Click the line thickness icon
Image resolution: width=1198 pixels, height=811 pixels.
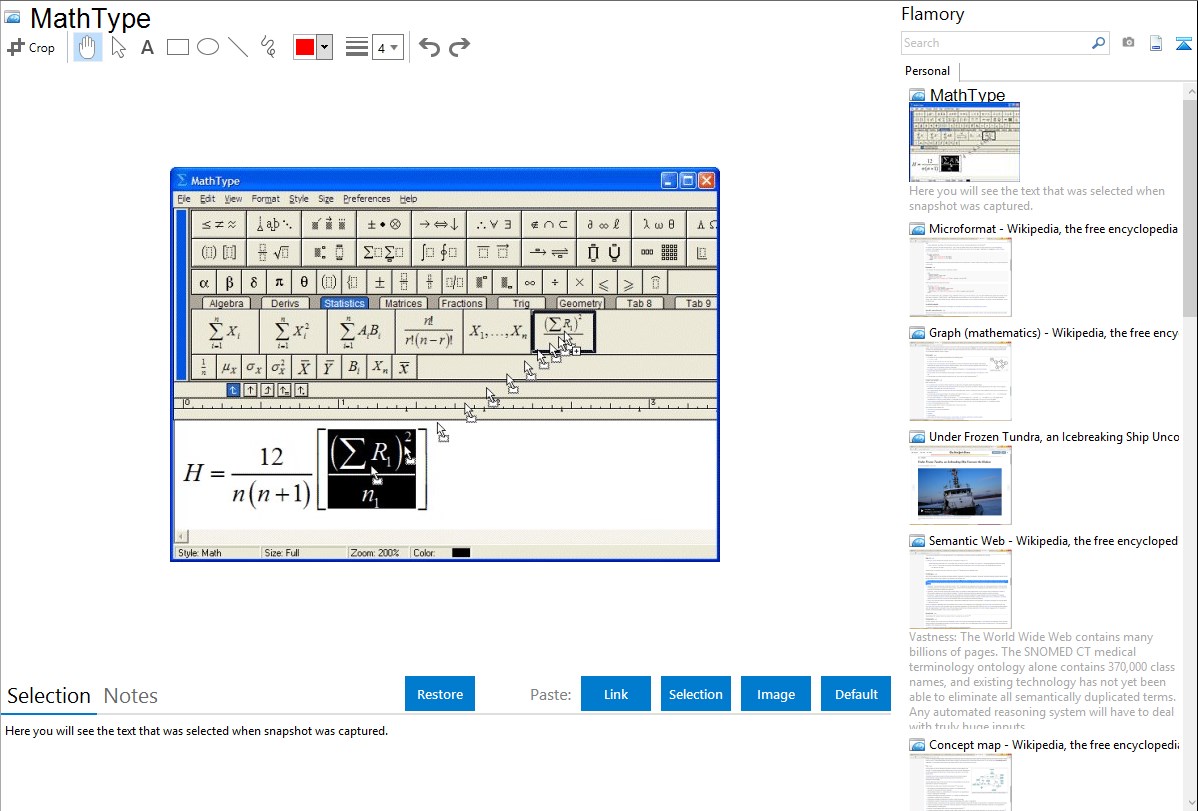(x=357, y=47)
